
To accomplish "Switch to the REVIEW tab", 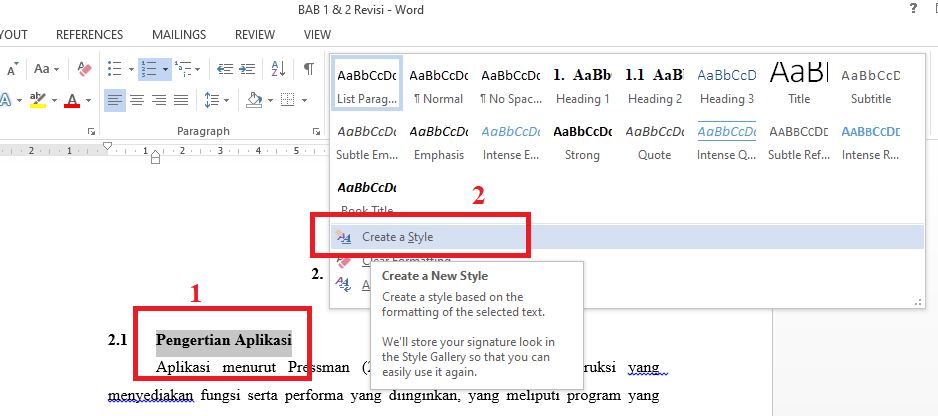I will point(255,35).
